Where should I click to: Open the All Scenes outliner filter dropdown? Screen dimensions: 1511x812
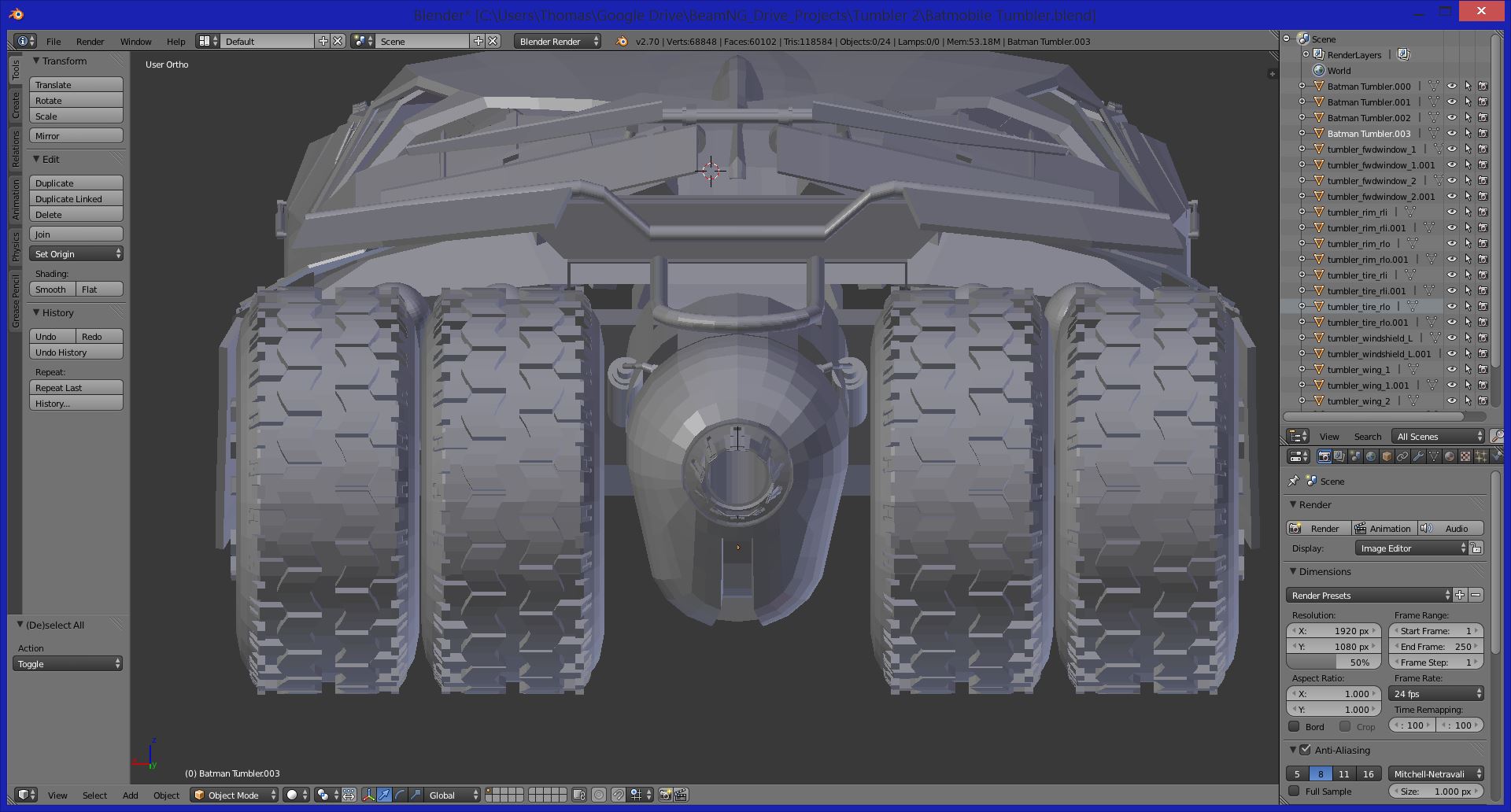coord(1437,436)
